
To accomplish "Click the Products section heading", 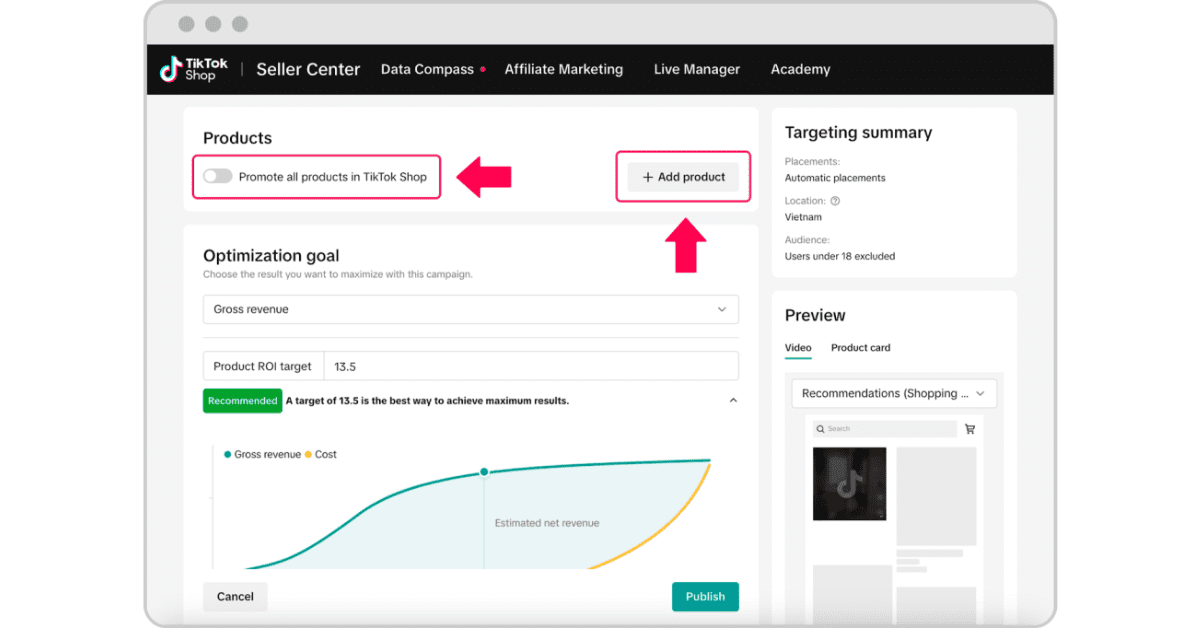I will pyautogui.click(x=237, y=138).
